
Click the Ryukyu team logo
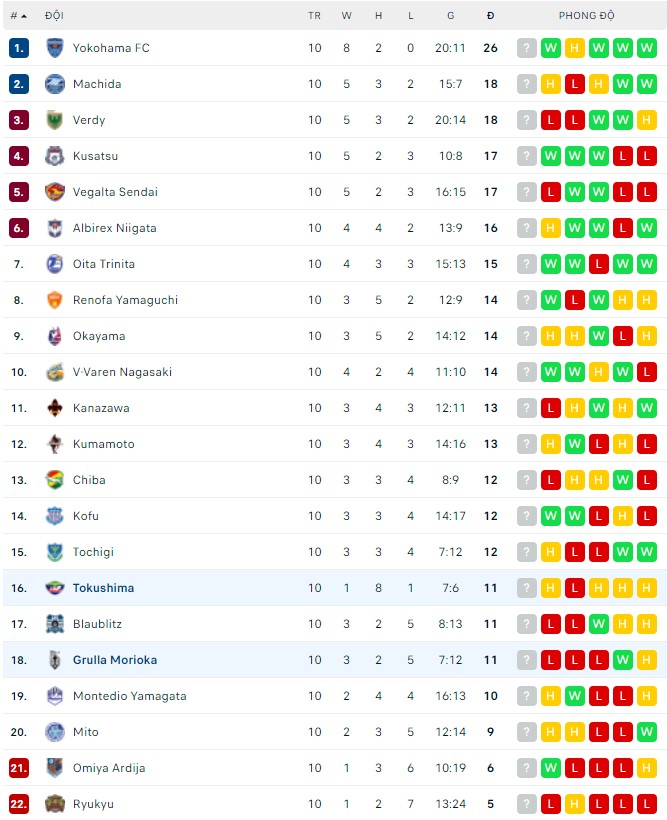(x=55, y=804)
